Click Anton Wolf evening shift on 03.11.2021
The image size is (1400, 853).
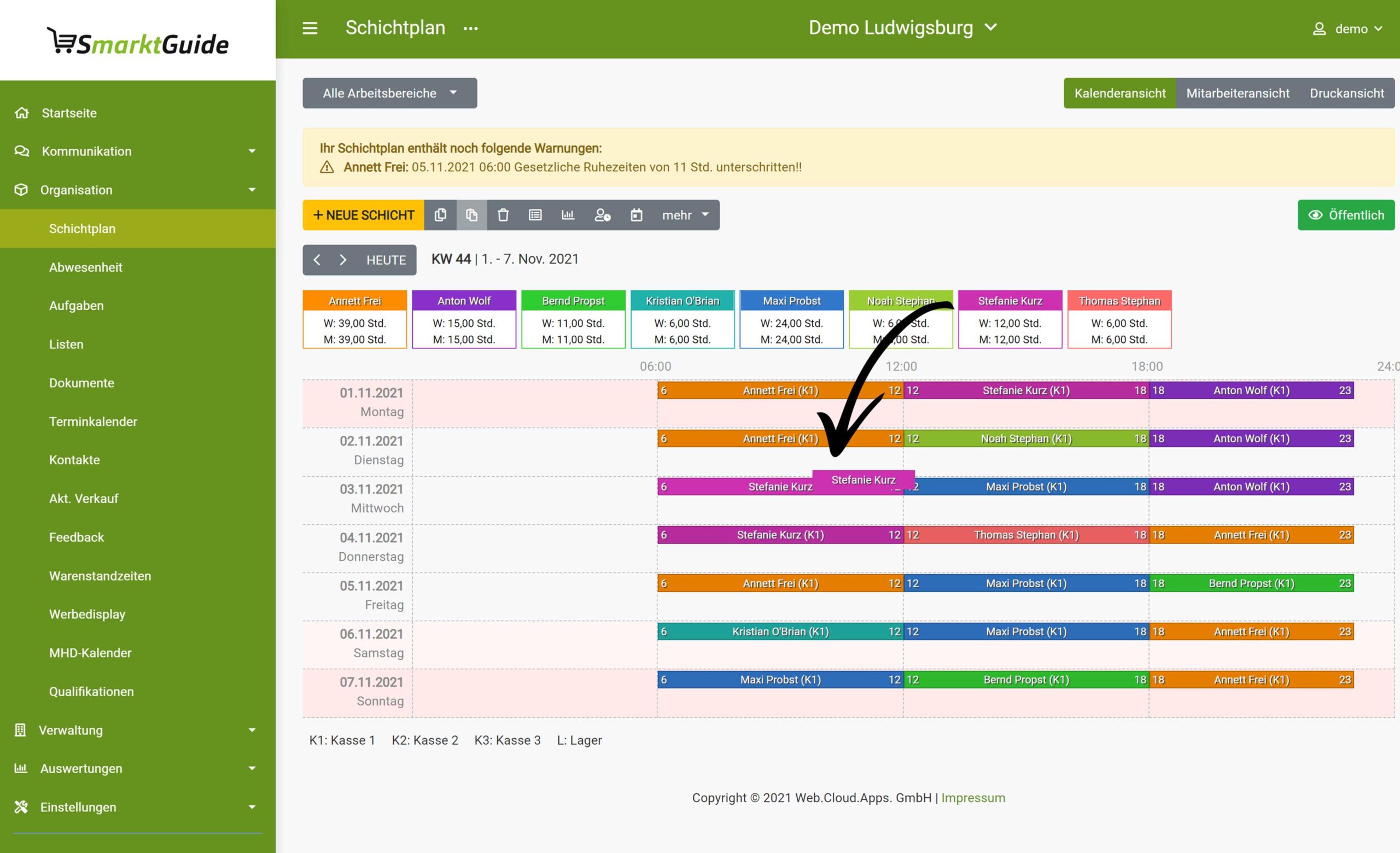click(x=1252, y=487)
